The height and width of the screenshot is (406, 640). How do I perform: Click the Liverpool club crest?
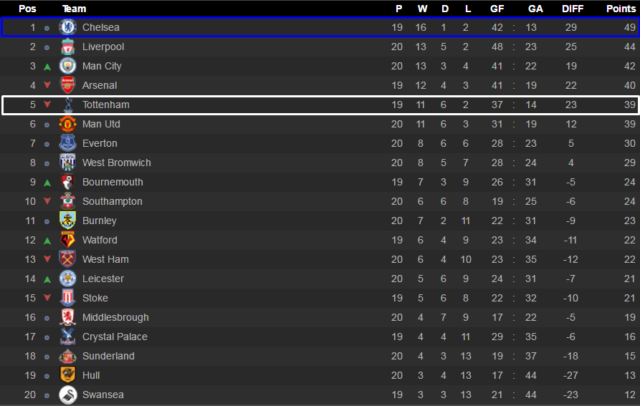(x=68, y=47)
